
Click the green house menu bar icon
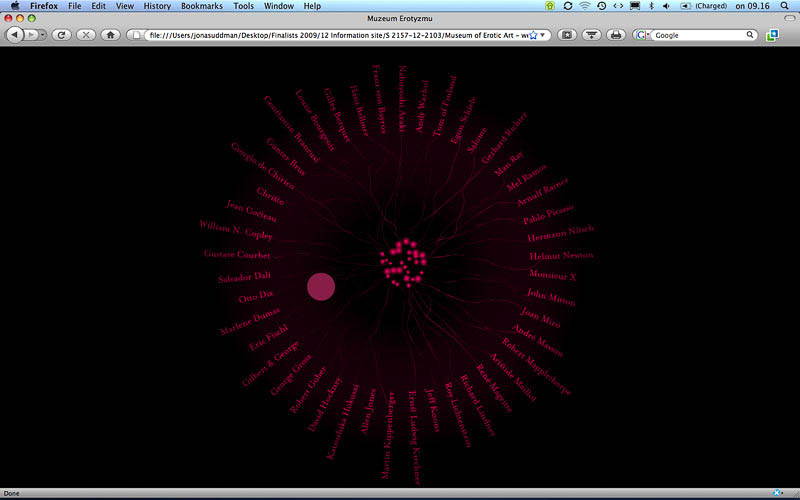point(549,6)
